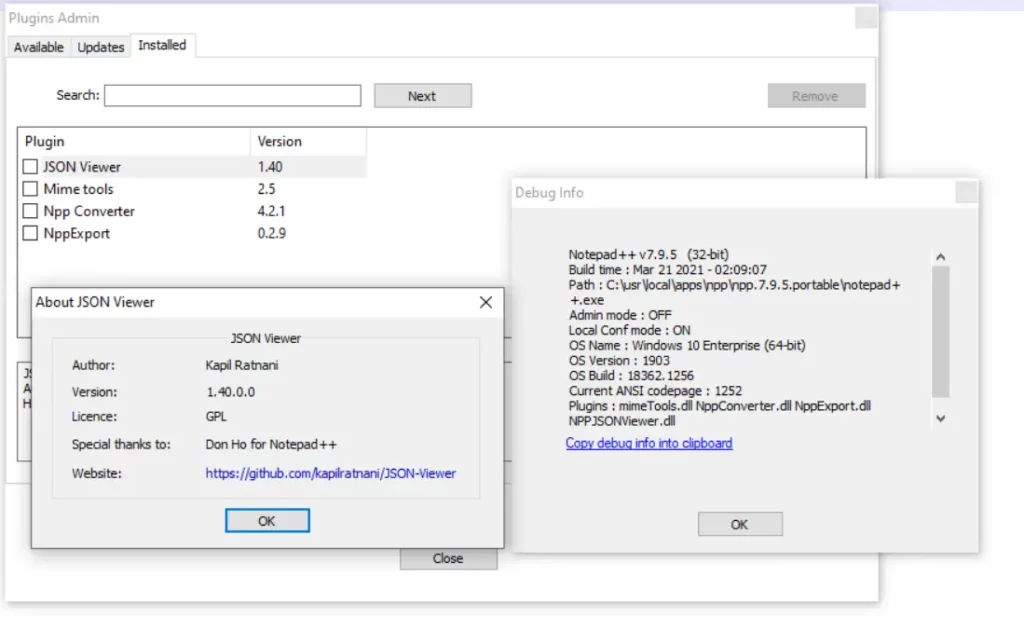This screenshot has height=617, width=1024.
Task: Open the Updates tab
Action: 101,47
